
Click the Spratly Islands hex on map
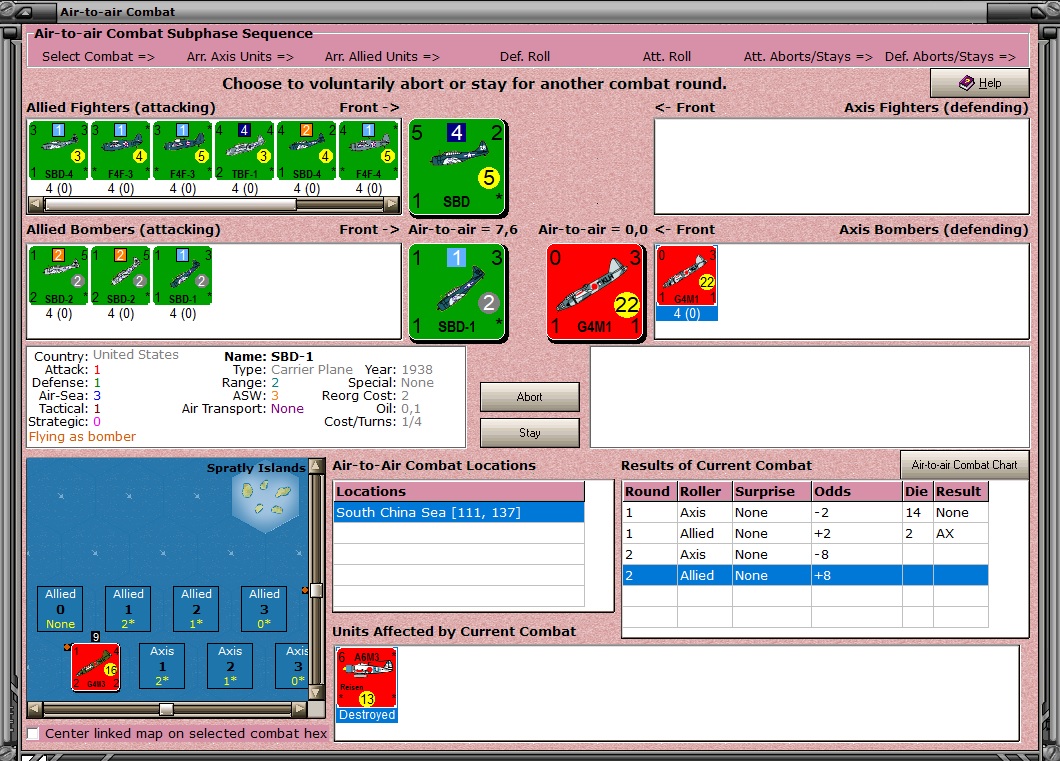click(x=266, y=499)
